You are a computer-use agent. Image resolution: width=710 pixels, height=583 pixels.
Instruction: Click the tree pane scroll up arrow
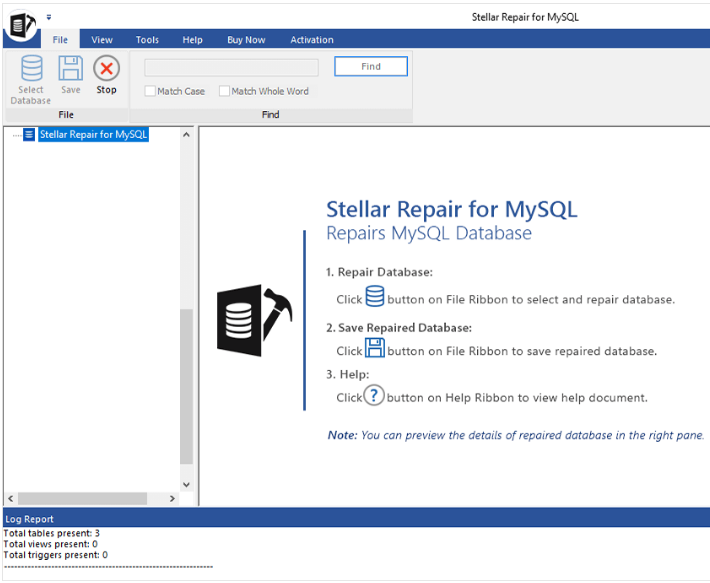186,134
